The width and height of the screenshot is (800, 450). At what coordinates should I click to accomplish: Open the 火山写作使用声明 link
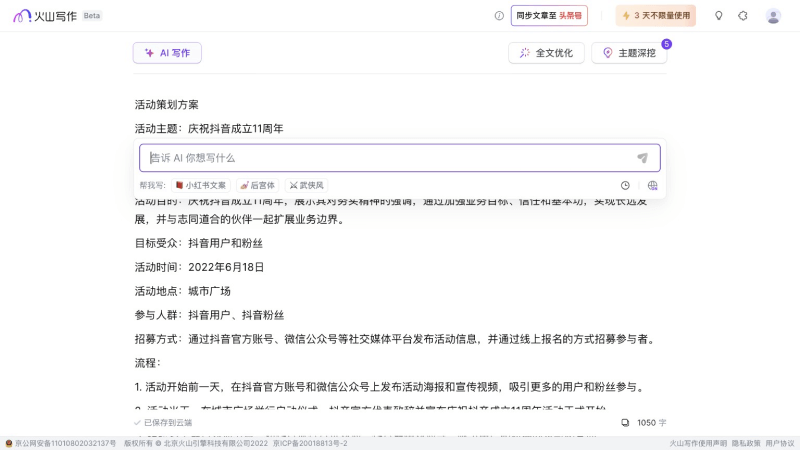[x=698, y=443]
